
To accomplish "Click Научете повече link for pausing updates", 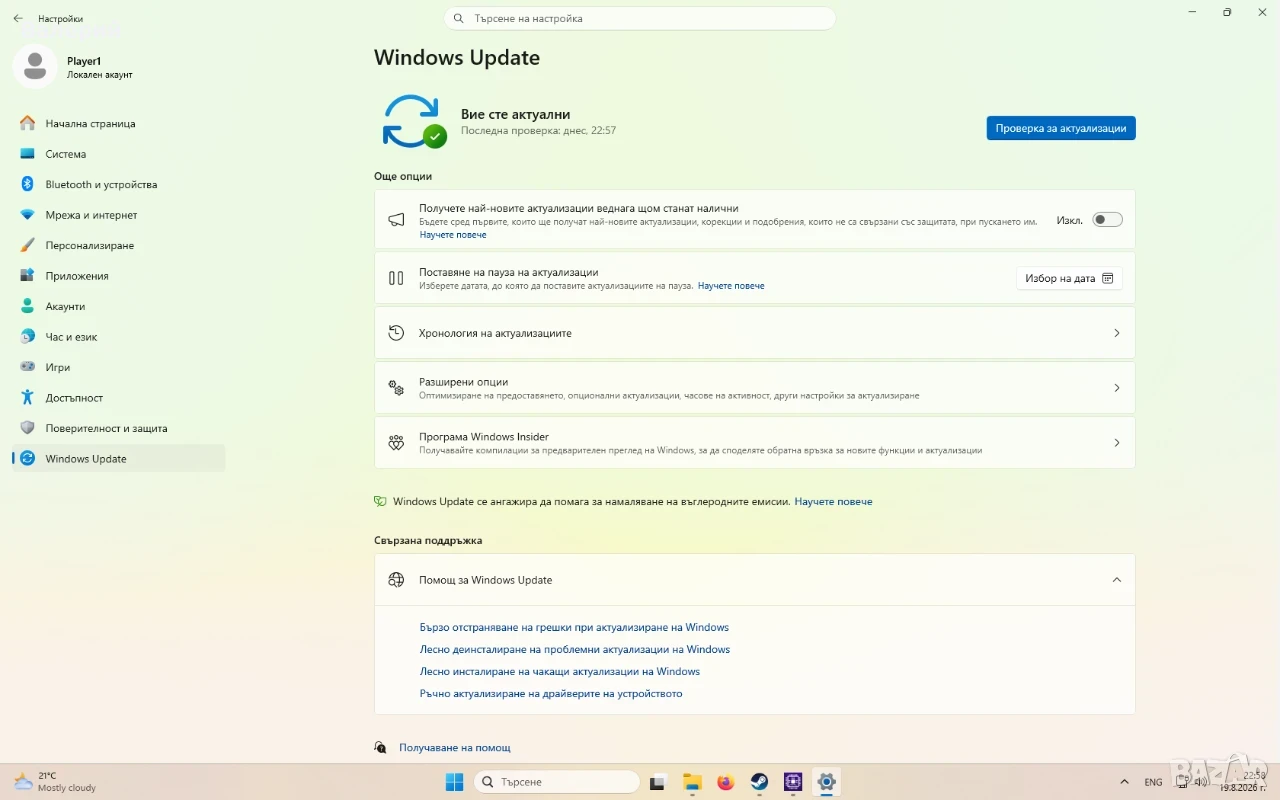I will coord(731,286).
